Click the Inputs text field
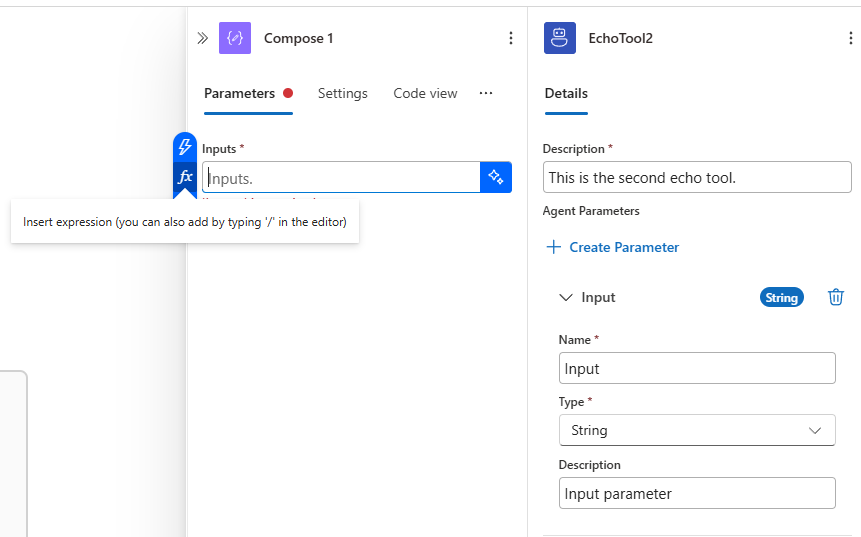The height and width of the screenshot is (537, 861). 340,177
